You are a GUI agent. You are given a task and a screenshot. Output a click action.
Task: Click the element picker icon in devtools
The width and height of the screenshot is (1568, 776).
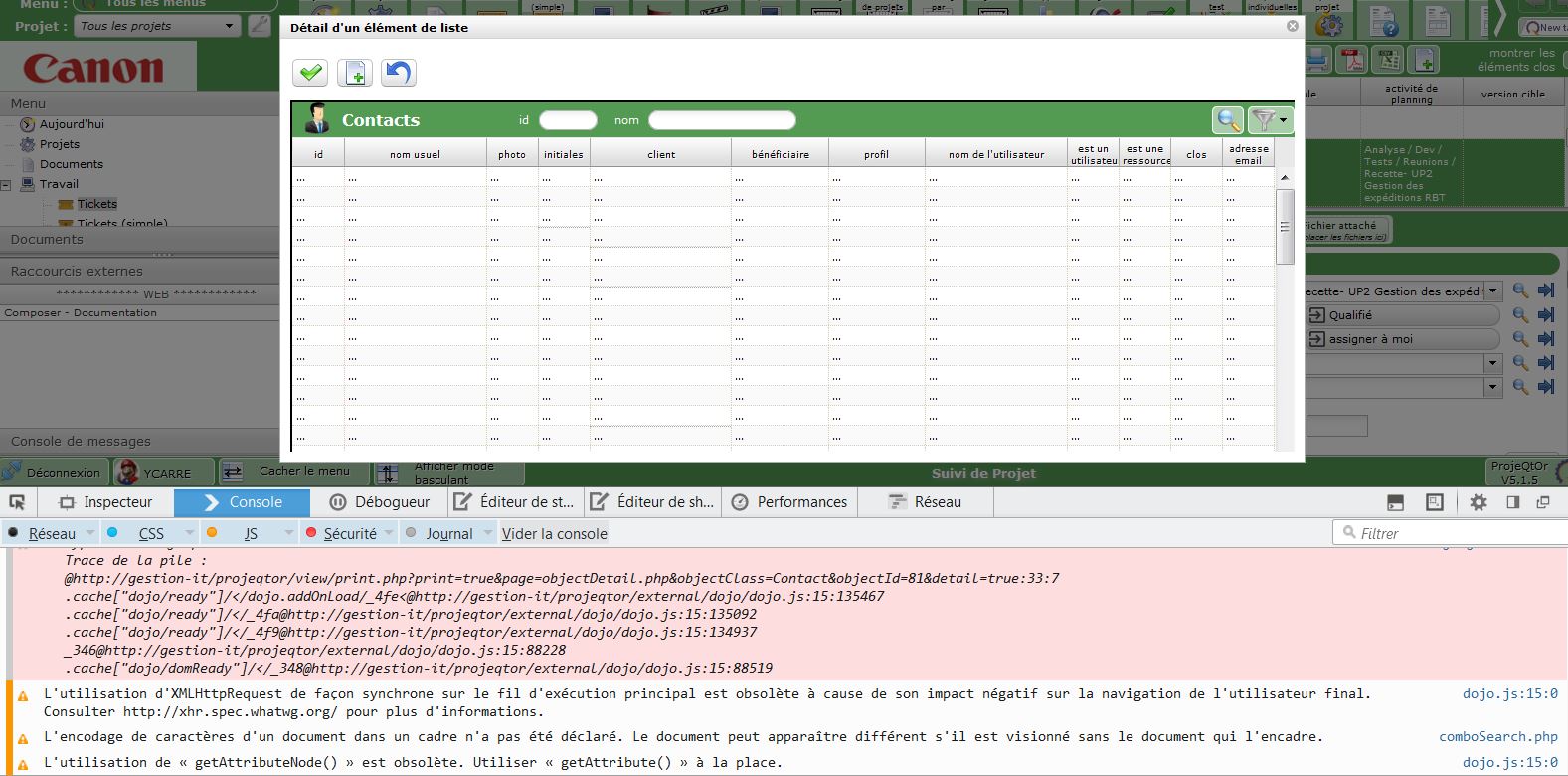[17, 502]
